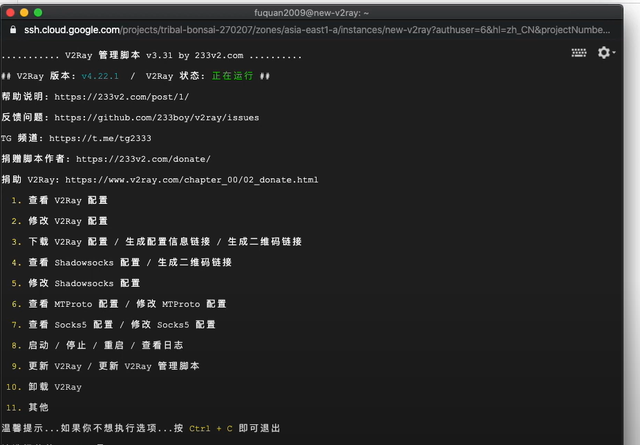640x445 pixels.
Task: Open the https://t.me/tg2333 channel link
Action: coord(100,138)
